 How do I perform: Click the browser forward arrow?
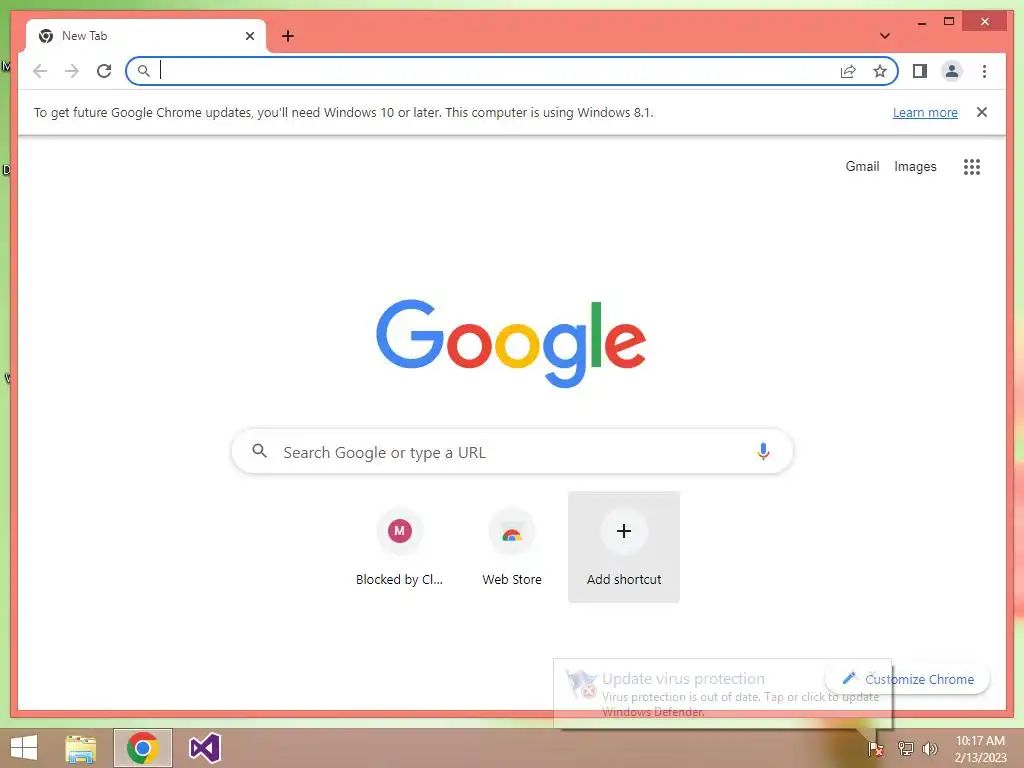pos(72,71)
